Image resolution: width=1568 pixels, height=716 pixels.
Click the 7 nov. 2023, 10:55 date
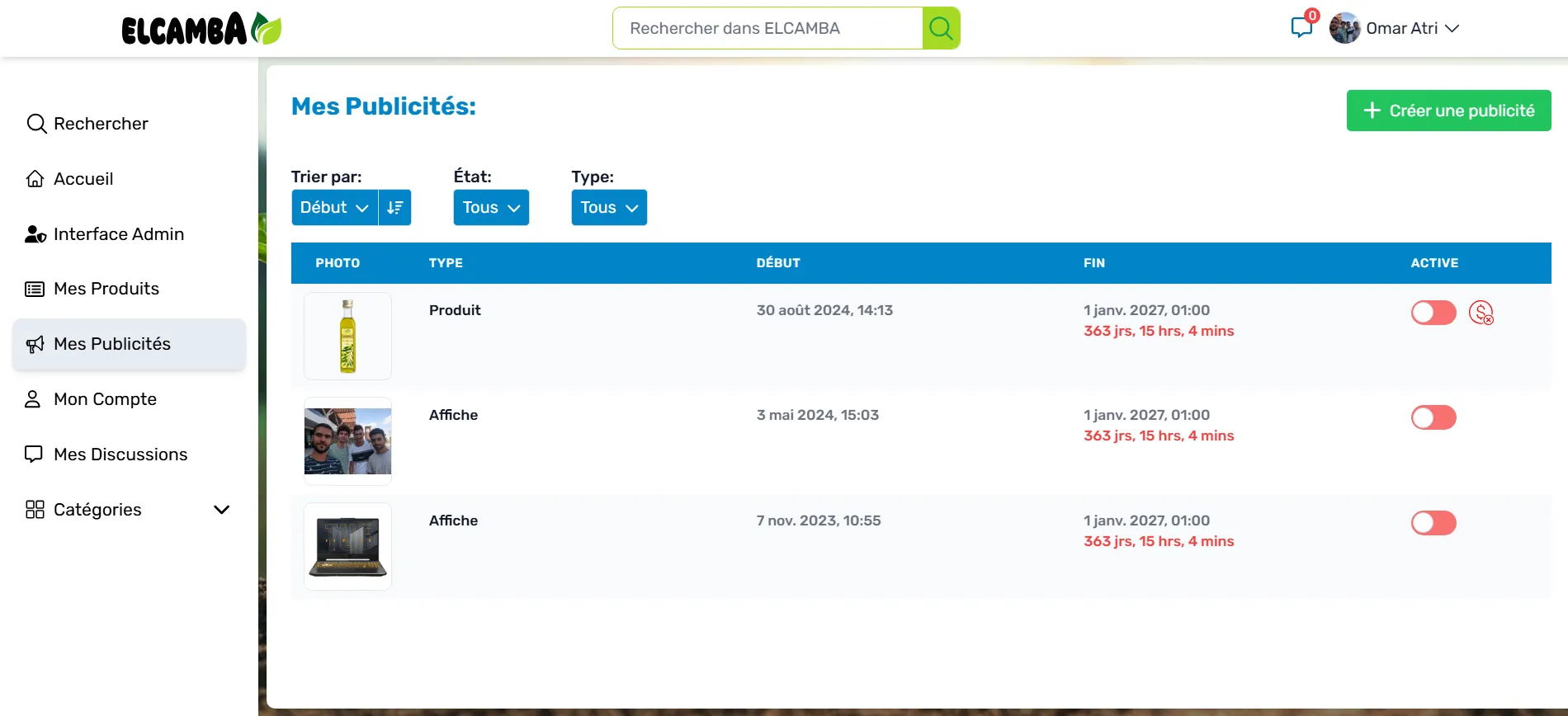pos(818,521)
